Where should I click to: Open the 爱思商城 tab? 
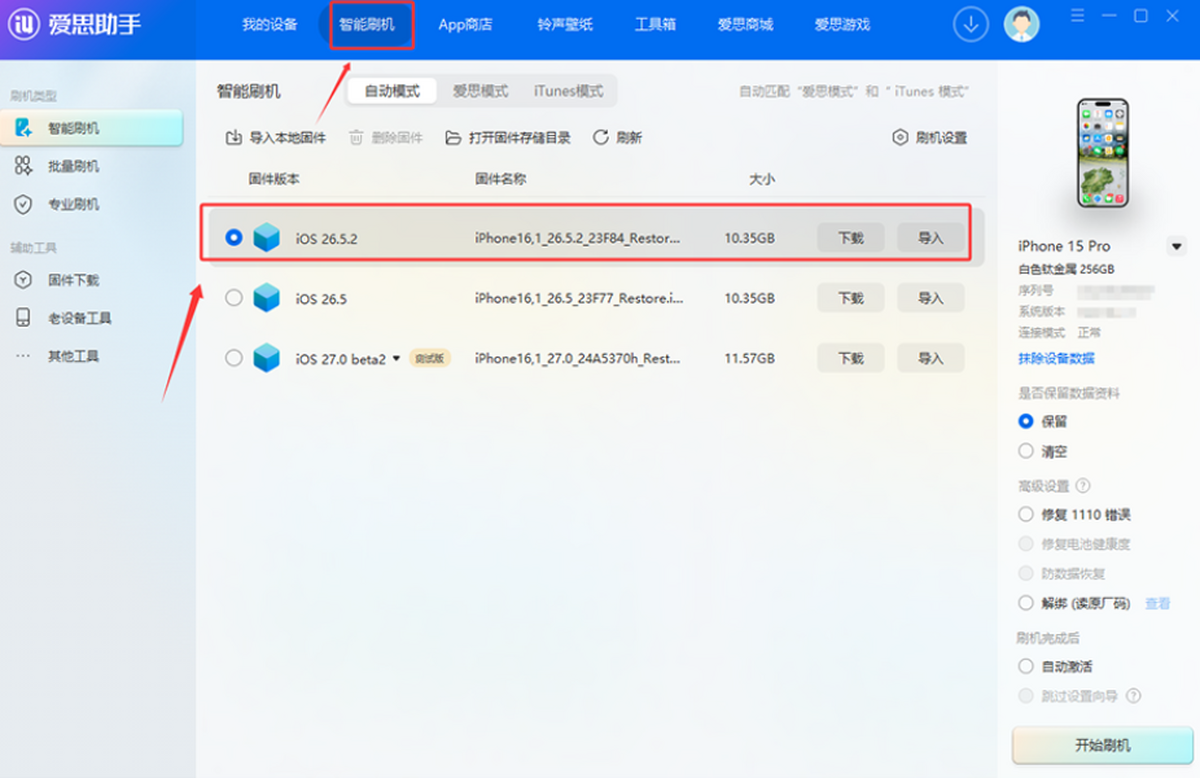pos(745,25)
